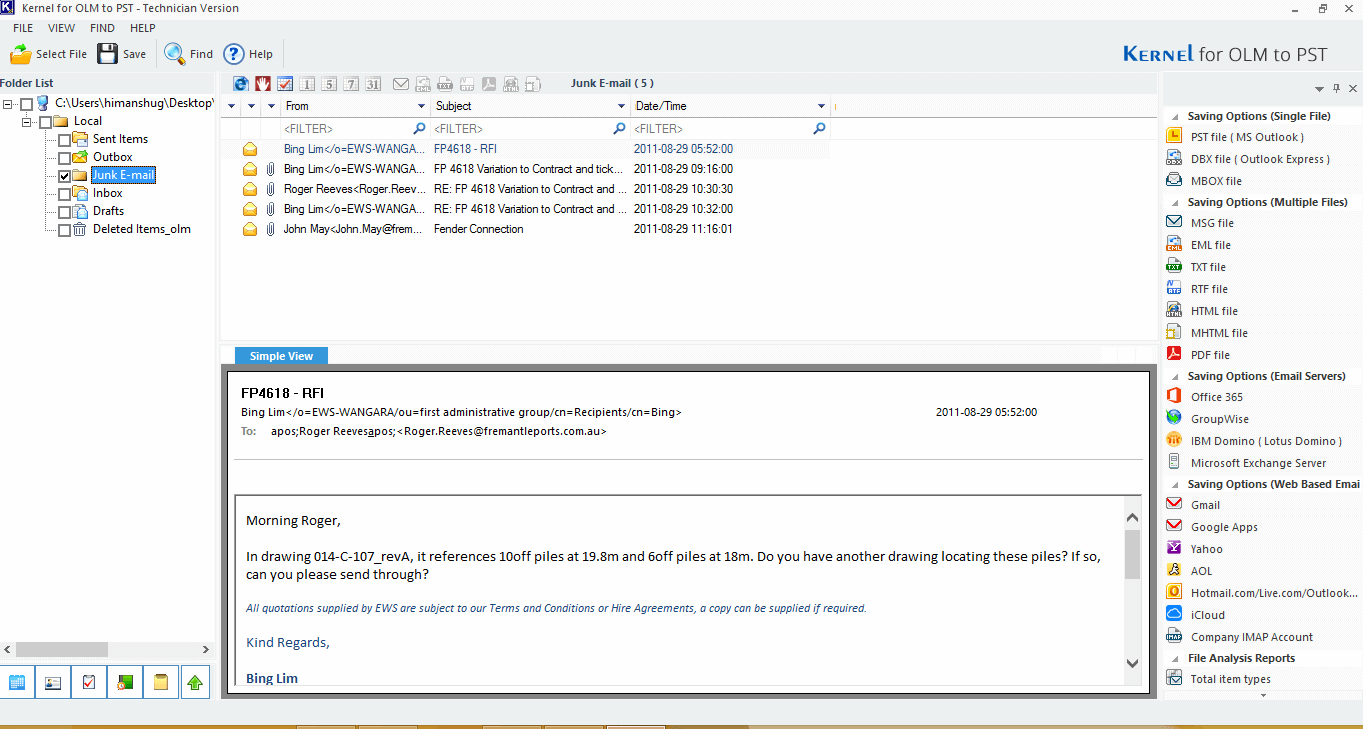Open the yellow notes icon

coord(161,682)
